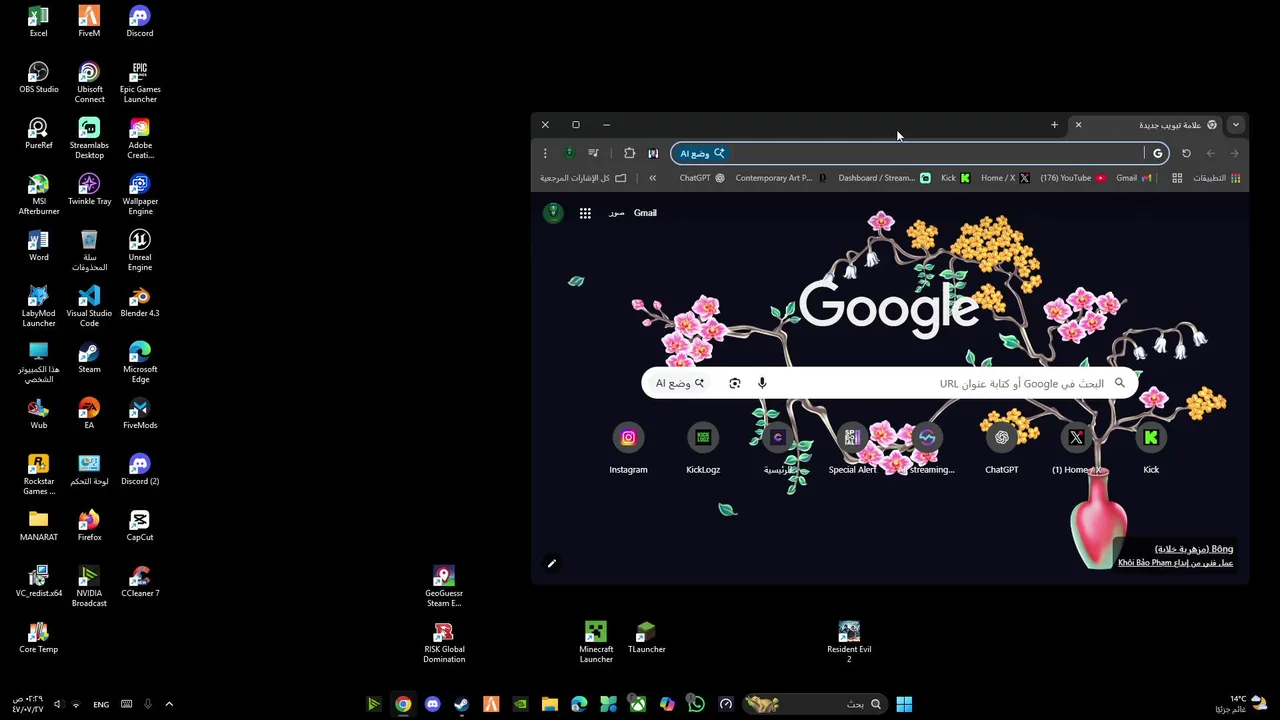1280x720 pixels.
Task: Open the ChatGPT bookmark
Action: click(x=702, y=178)
